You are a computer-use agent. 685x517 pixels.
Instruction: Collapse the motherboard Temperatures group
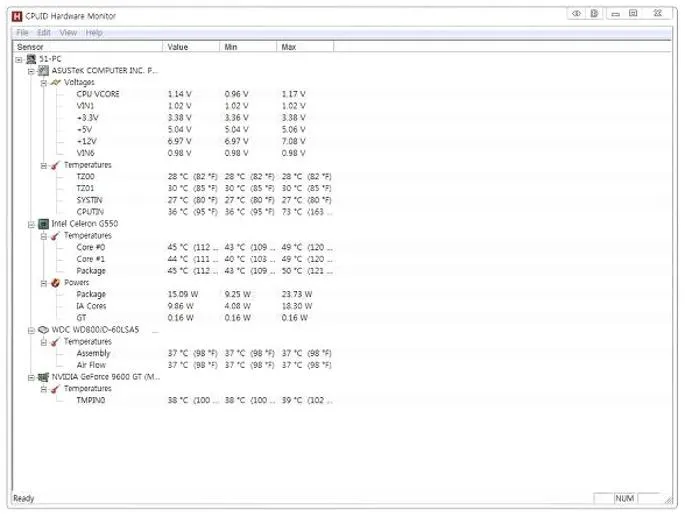pyautogui.click(x=43, y=166)
